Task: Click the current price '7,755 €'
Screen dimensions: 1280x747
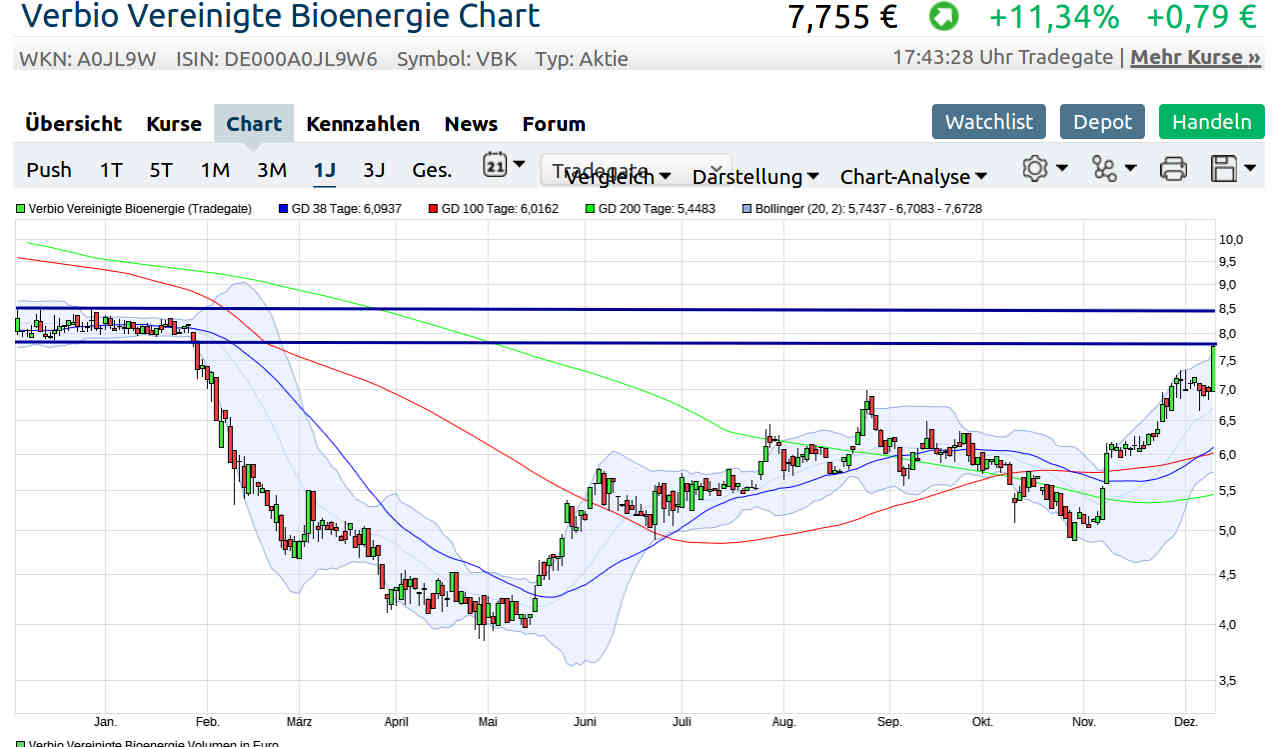Action: [x=843, y=17]
